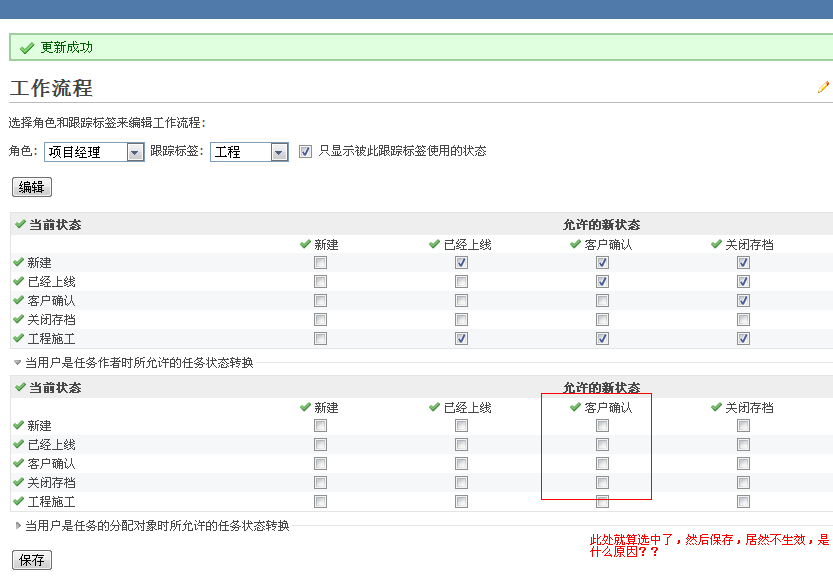
Task: Click the 新建 column check icon in author table
Action: (x=305, y=407)
